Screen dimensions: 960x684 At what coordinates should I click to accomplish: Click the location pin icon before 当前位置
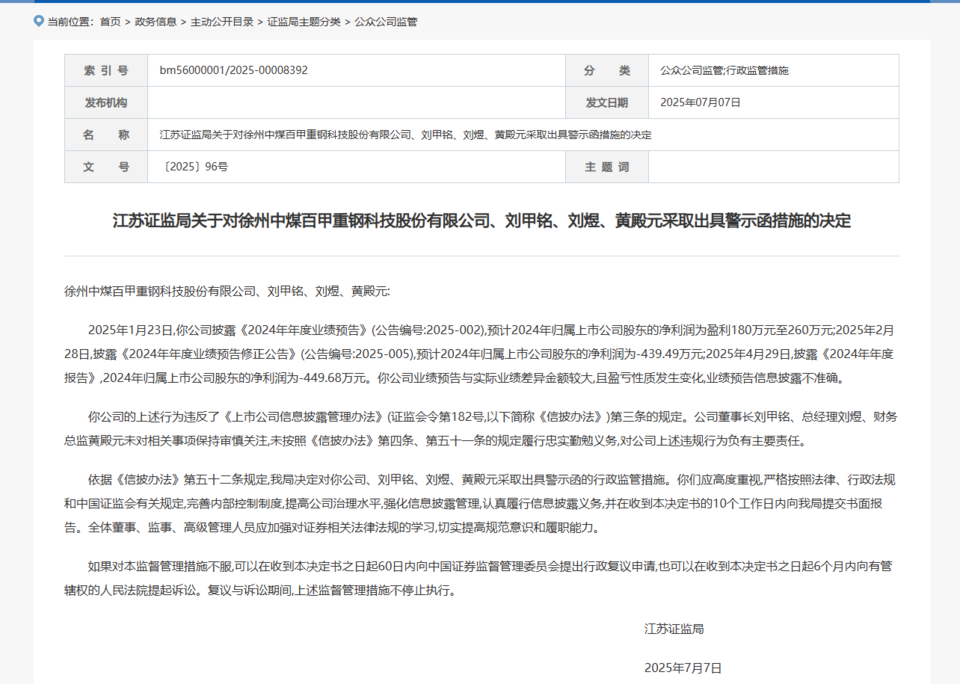tap(39, 21)
